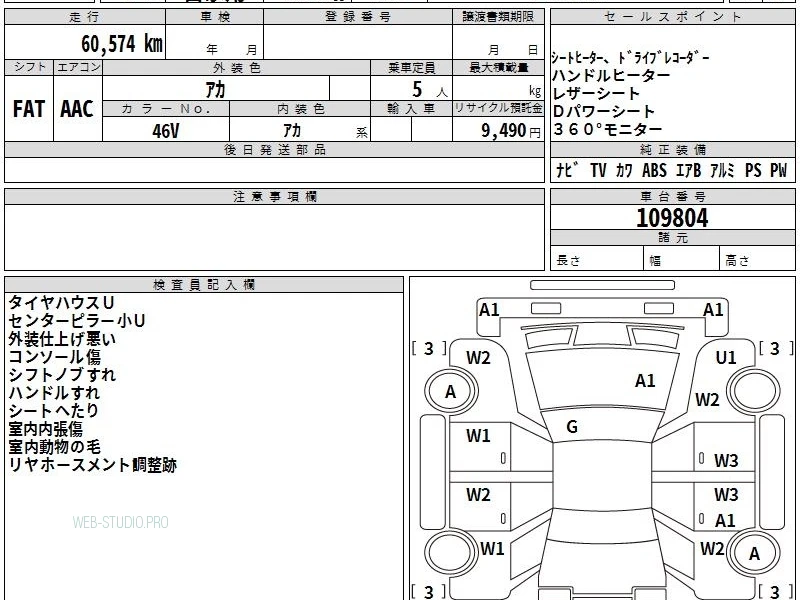Viewport: 800px width, 600px height.
Task: Select the ハンドルヒーター sales point
Action: point(611,76)
